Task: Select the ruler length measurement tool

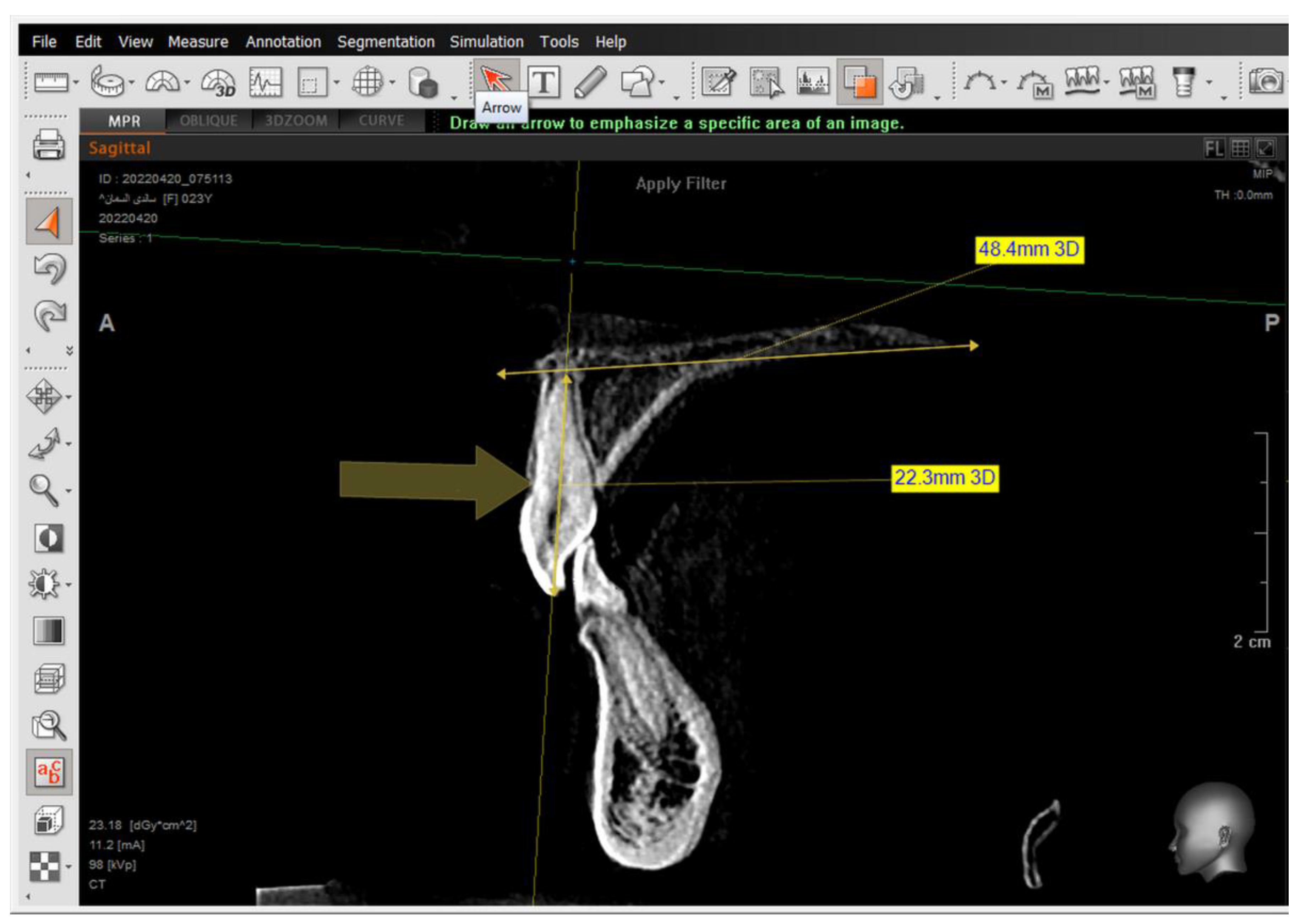Action: [51, 83]
